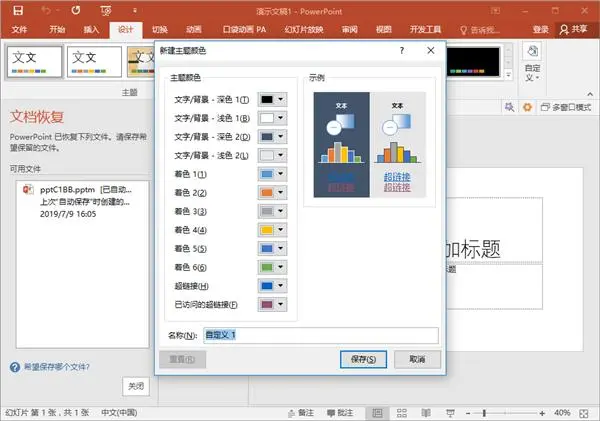Switch to the View (视图) tab
The image size is (600, 421).
coord(383,29)
